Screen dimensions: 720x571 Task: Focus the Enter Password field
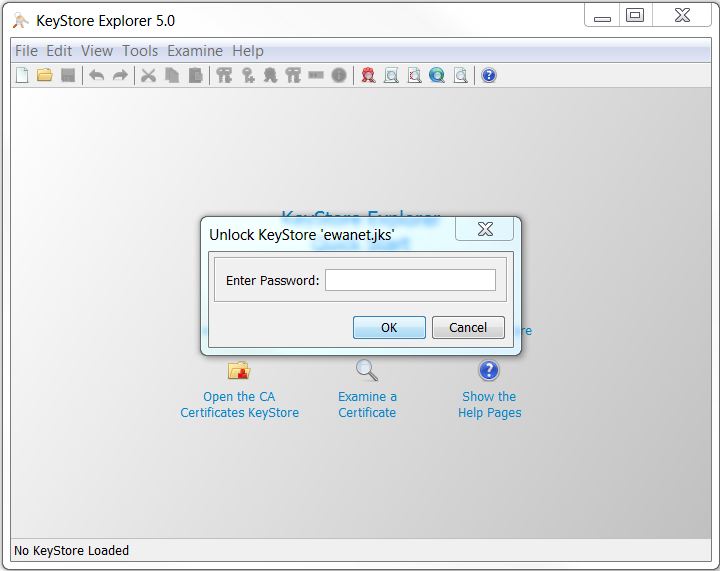410,280
